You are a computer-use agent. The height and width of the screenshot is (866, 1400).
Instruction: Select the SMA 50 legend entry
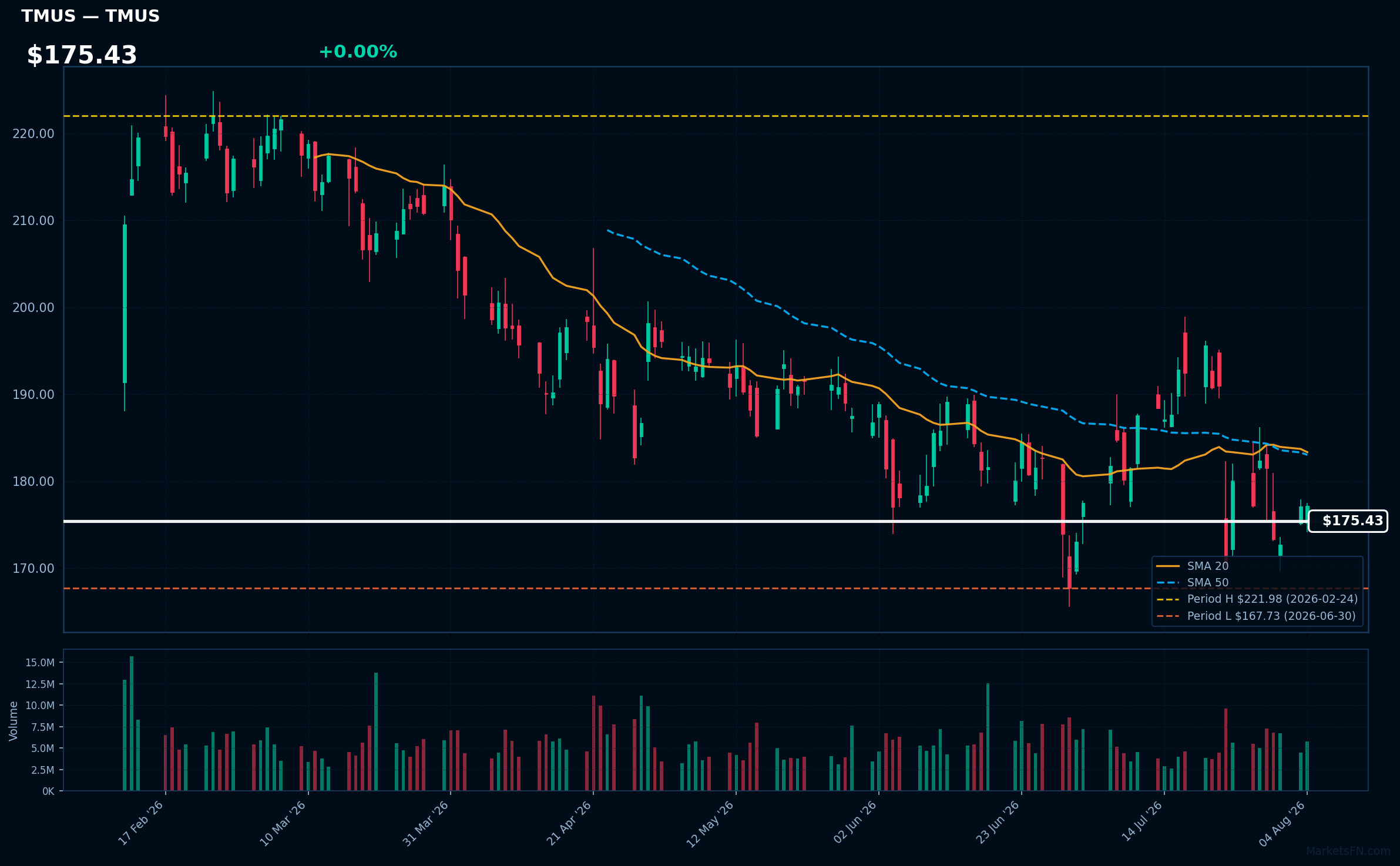pos(1193,582)
